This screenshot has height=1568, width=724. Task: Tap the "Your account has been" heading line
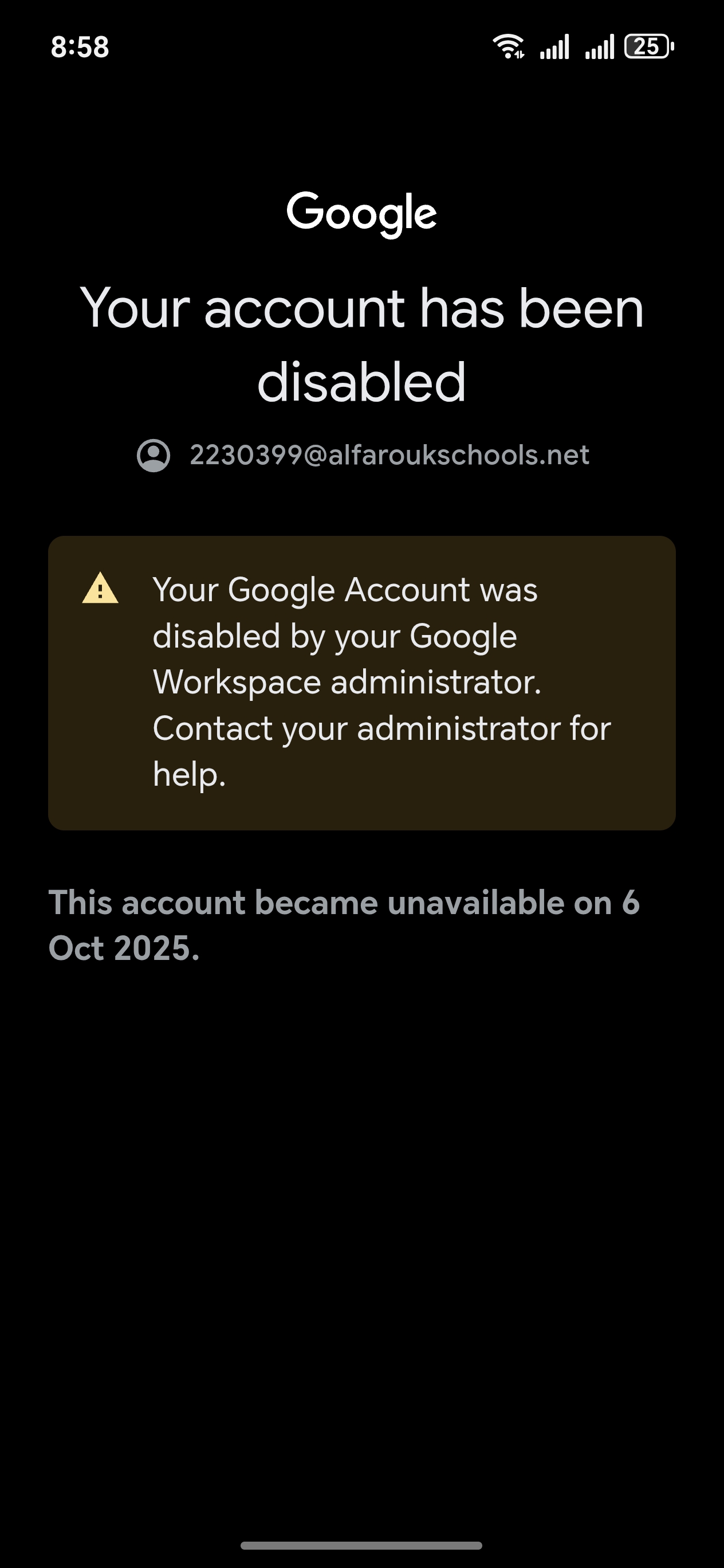pyautogui.click(x=361, y=308)
